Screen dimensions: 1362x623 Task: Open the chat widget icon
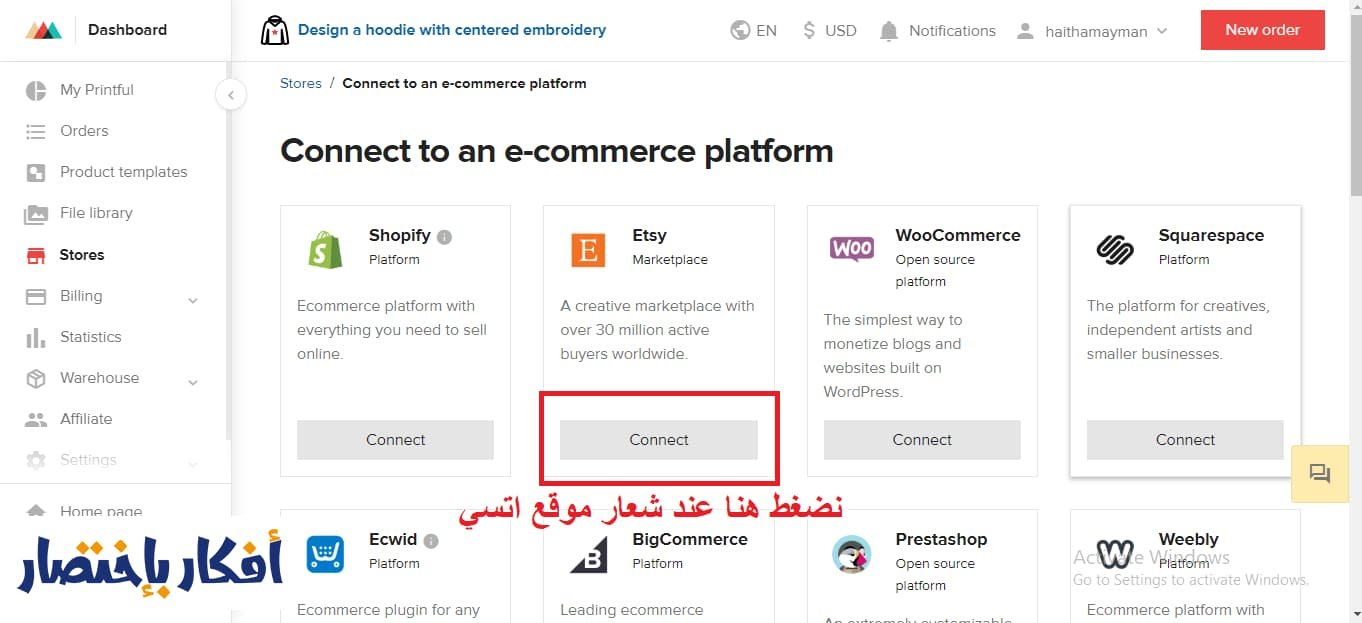[x=1319, y=474]
